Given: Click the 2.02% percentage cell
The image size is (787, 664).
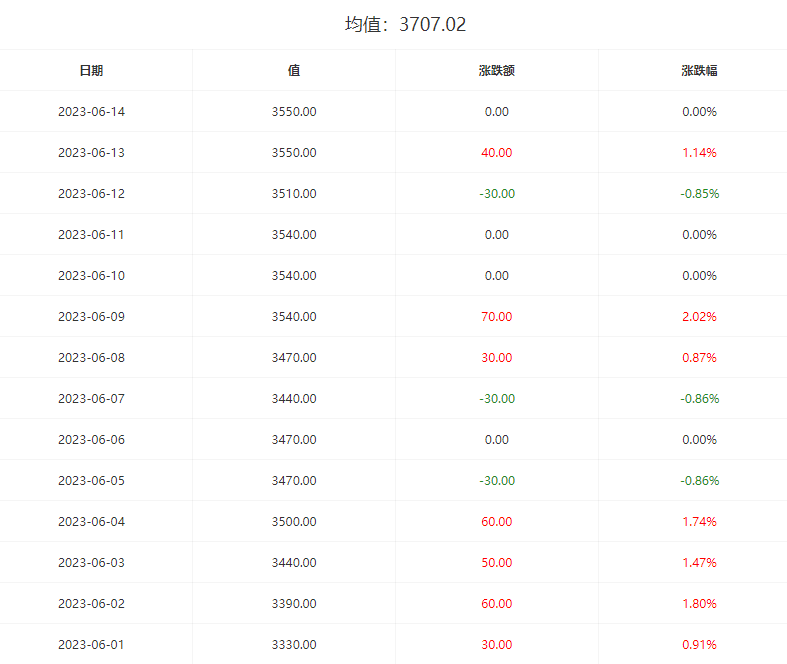Looking at the screenshot, I should point(699,317).
